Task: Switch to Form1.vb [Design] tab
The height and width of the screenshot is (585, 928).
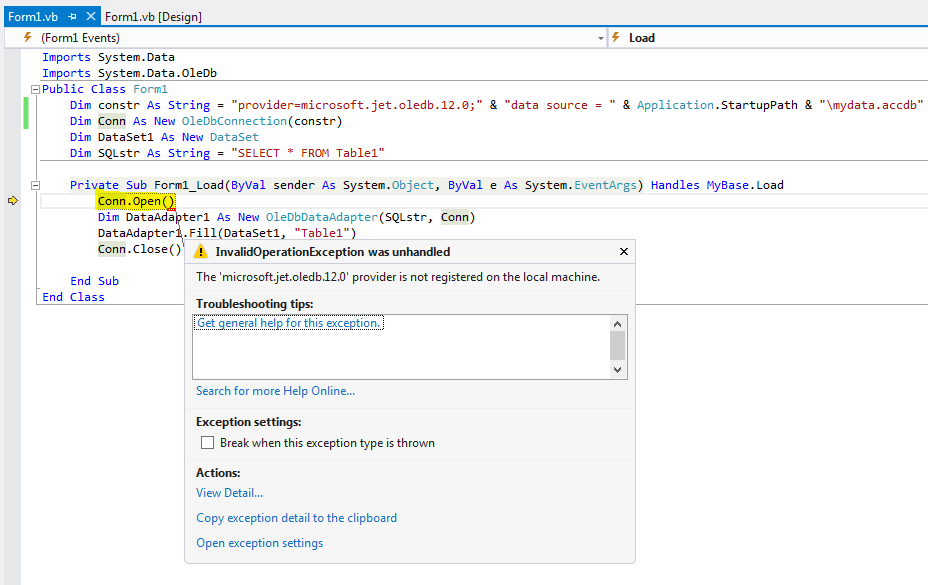Action: (x=154, y=17)
